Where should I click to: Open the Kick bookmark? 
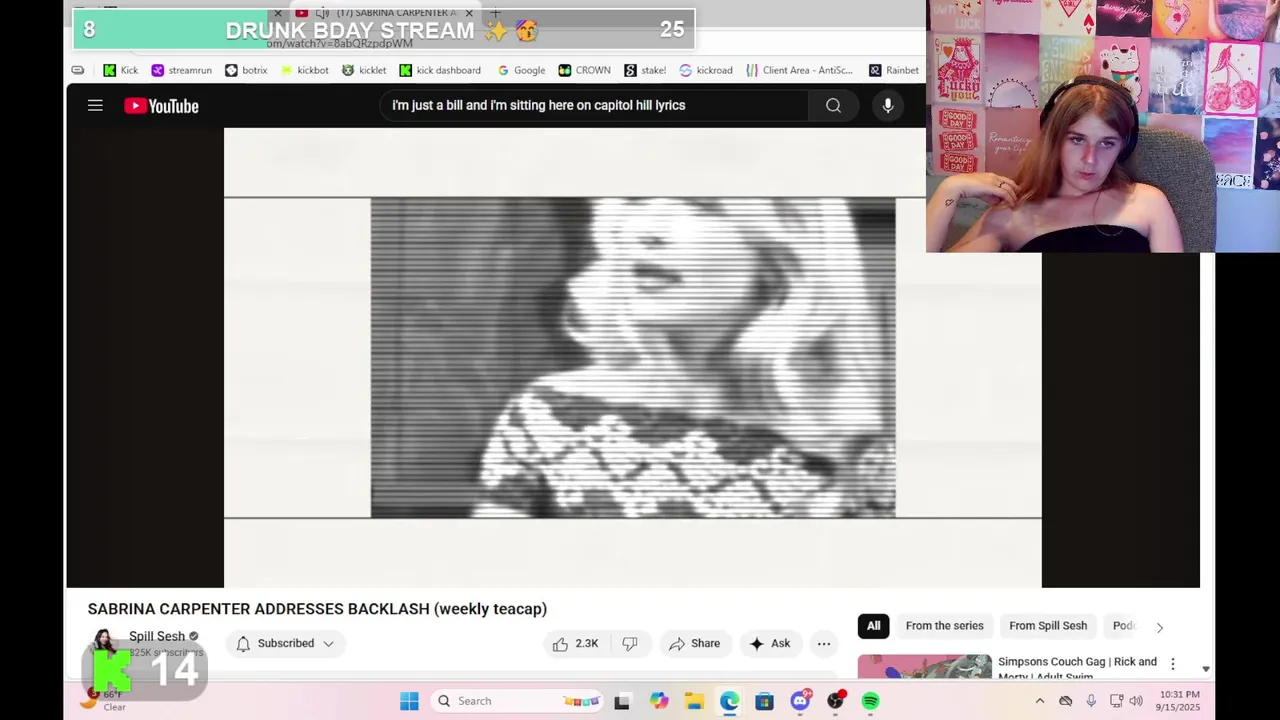click(121, 70)
